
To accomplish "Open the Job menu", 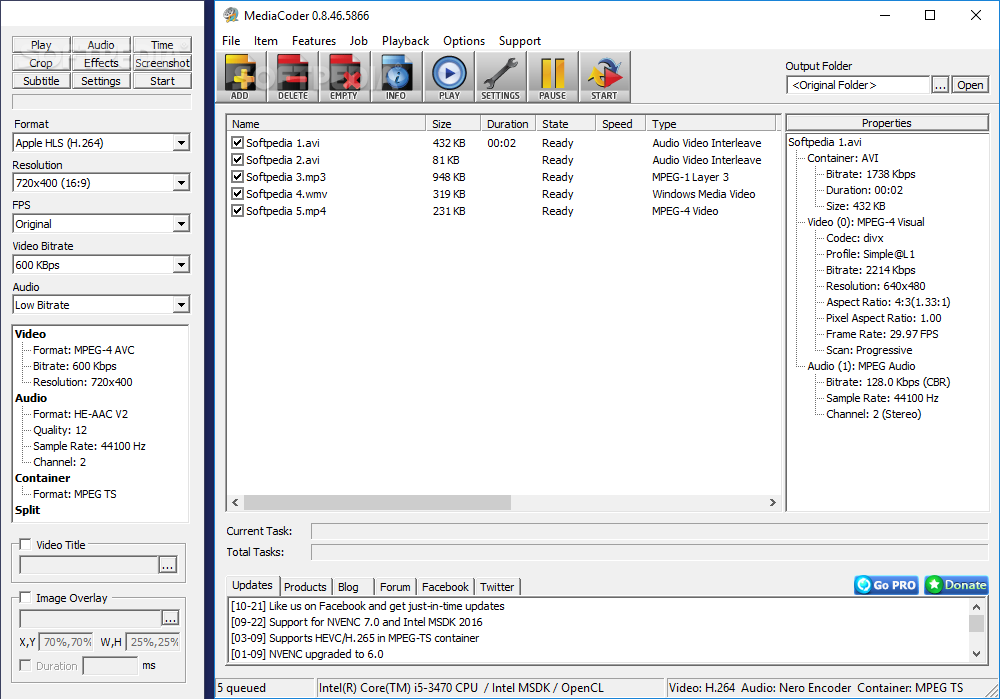I will tap(358, 41).
